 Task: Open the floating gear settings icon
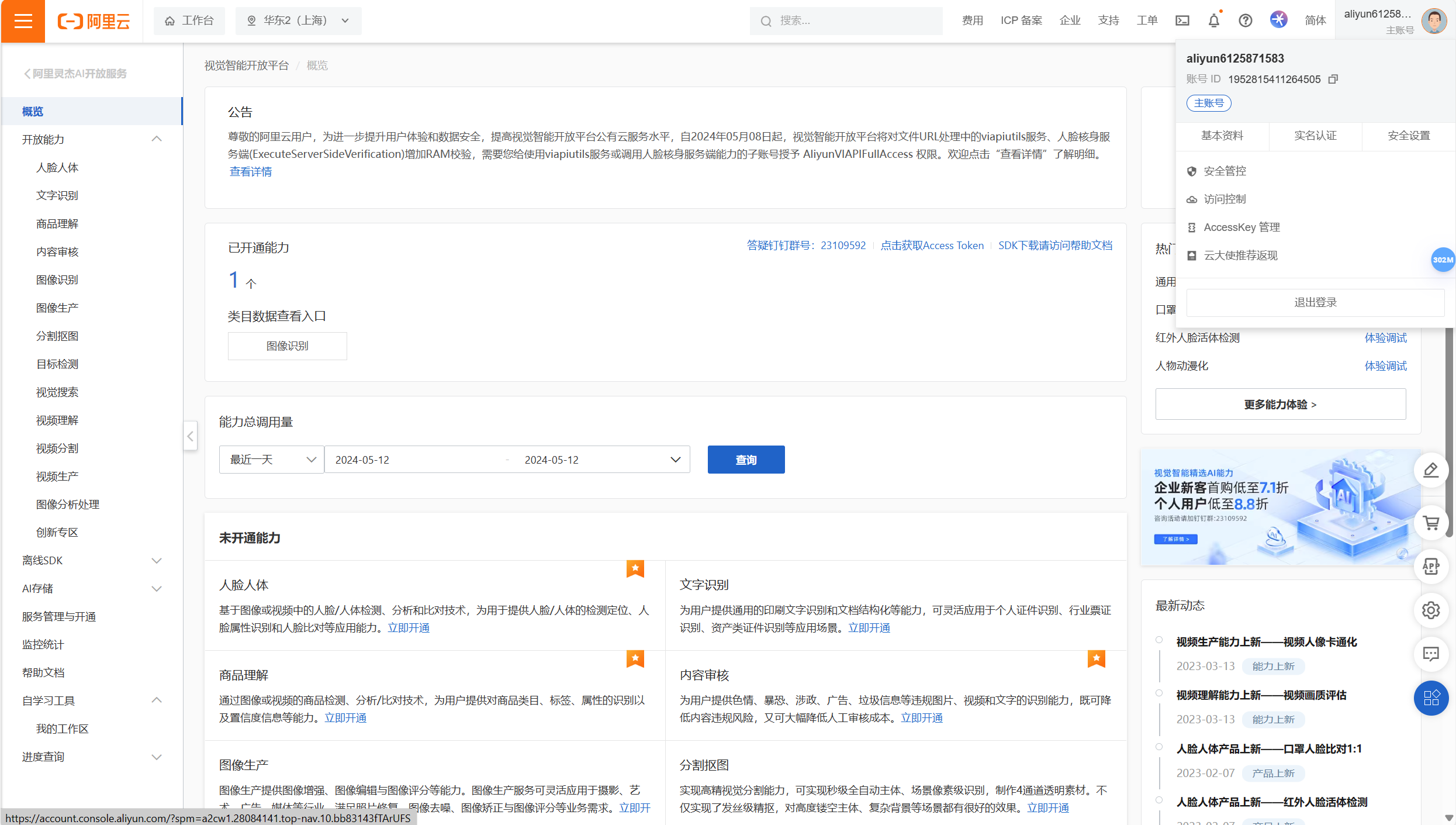point(1431,610)
